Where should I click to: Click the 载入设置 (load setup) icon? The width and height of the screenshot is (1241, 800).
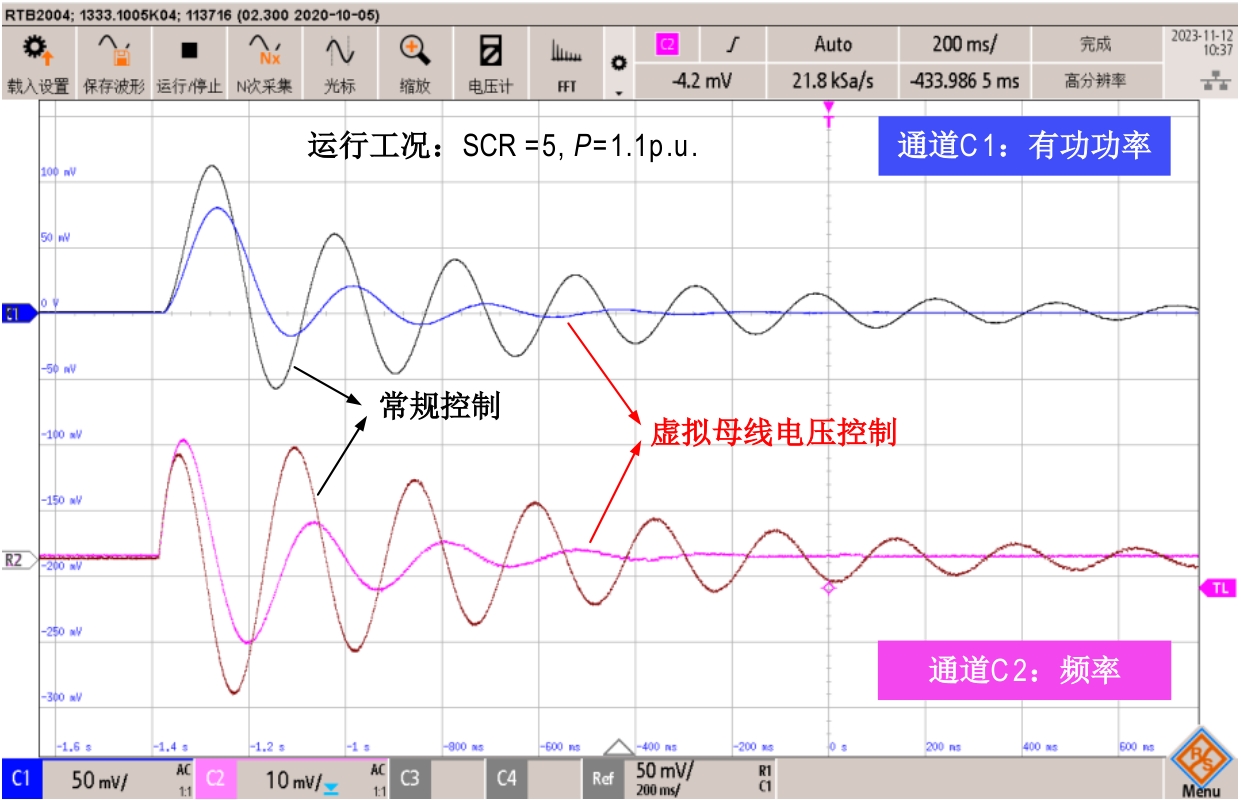tap(38, 63)
